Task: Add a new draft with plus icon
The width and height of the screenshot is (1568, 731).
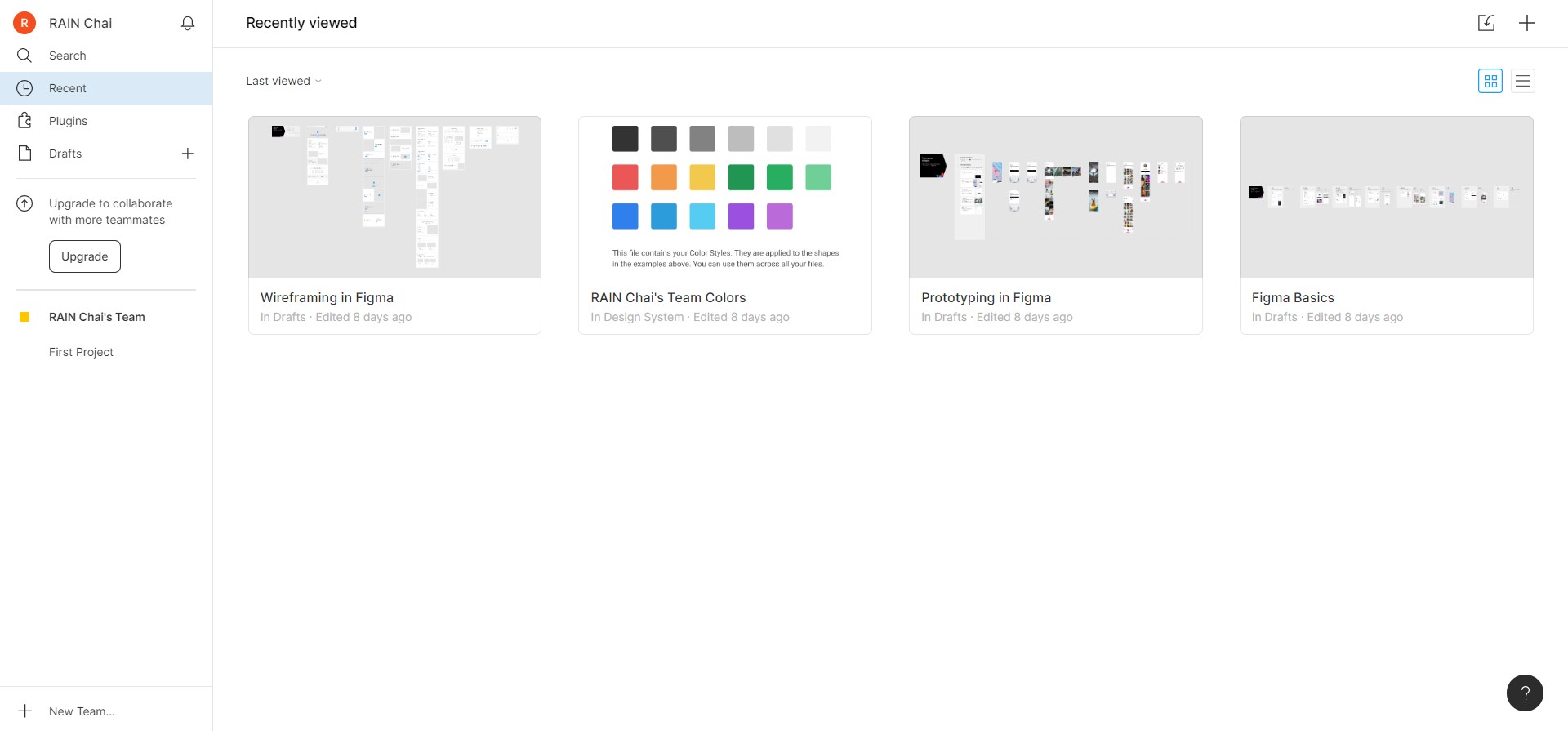Action: (x=188, y=154)
